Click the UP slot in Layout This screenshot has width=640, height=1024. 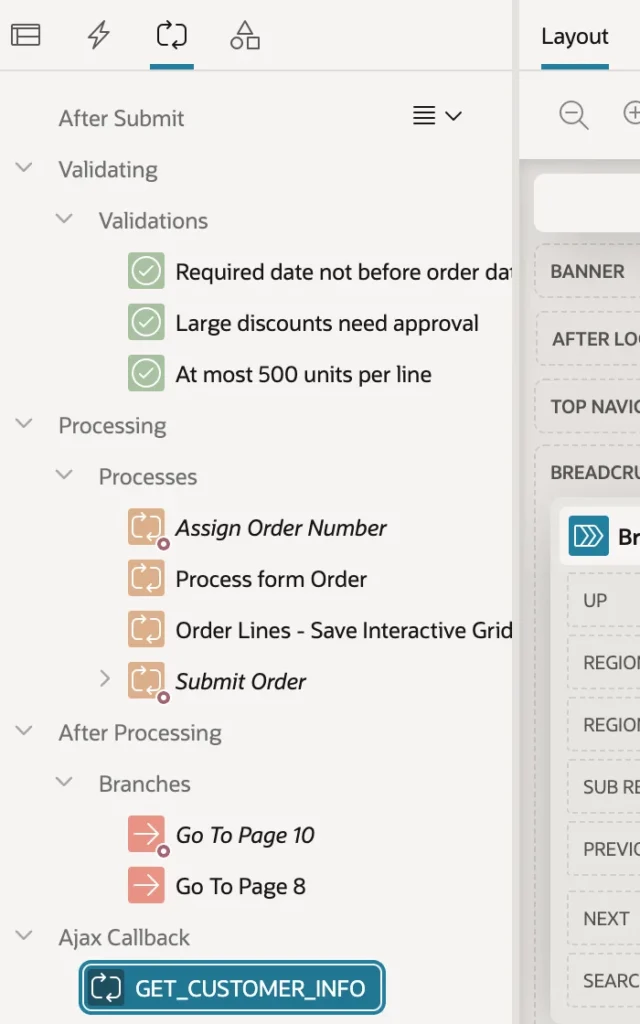(604, 600)
